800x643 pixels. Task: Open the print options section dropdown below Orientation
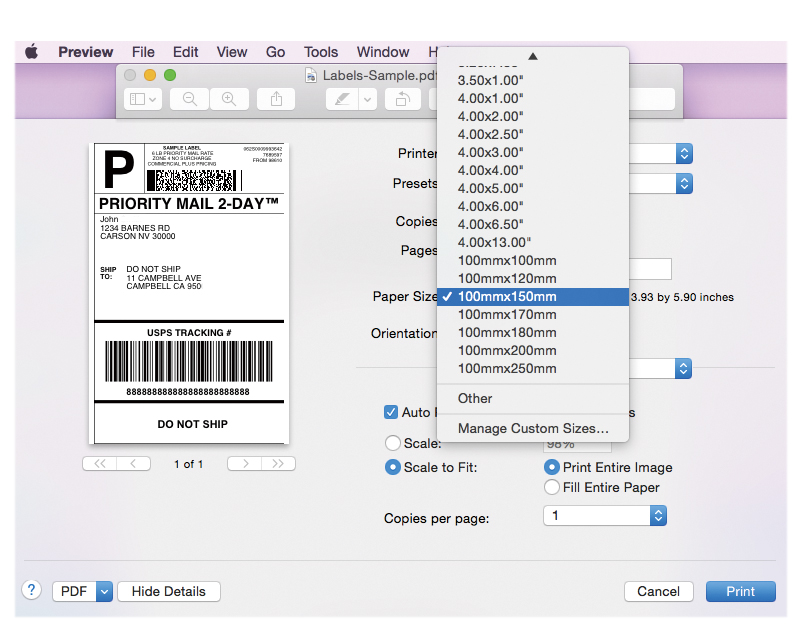[683, 368]
